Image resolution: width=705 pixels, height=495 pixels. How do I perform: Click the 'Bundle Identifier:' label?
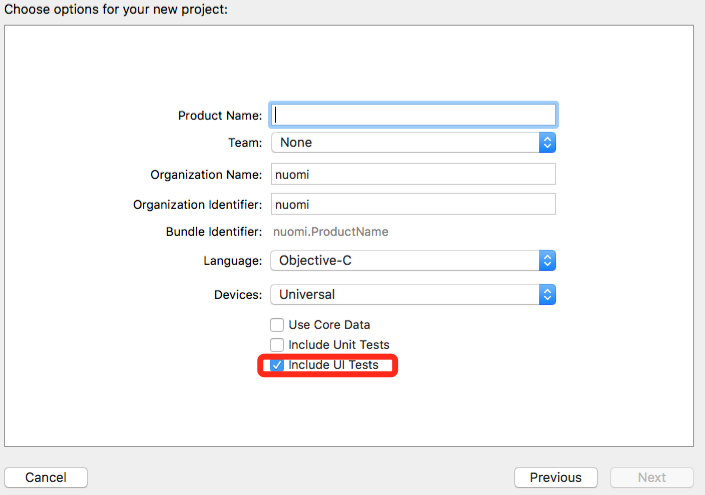[x=214, y=232]
